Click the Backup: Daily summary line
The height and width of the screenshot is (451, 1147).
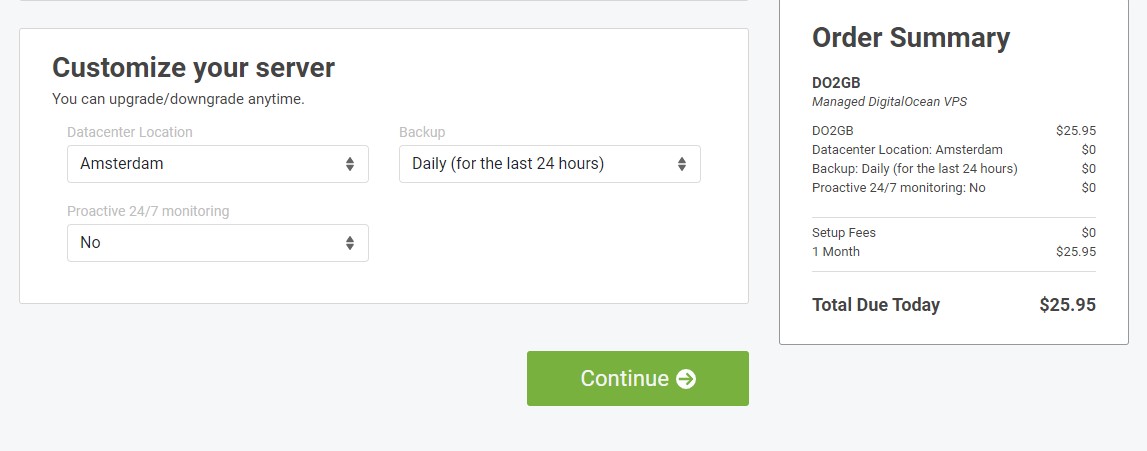(x=954, y=169)
